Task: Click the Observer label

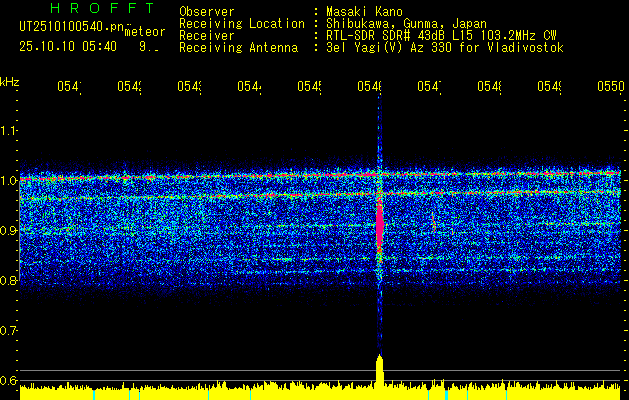Action: coord(207,11)
